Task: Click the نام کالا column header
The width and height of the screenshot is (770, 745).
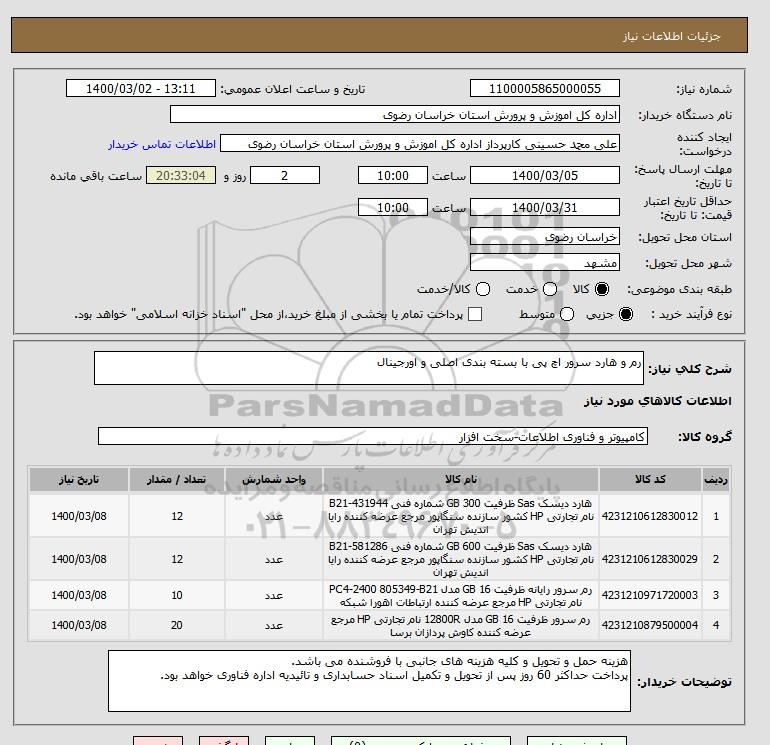Action: [x=461, y=479]
